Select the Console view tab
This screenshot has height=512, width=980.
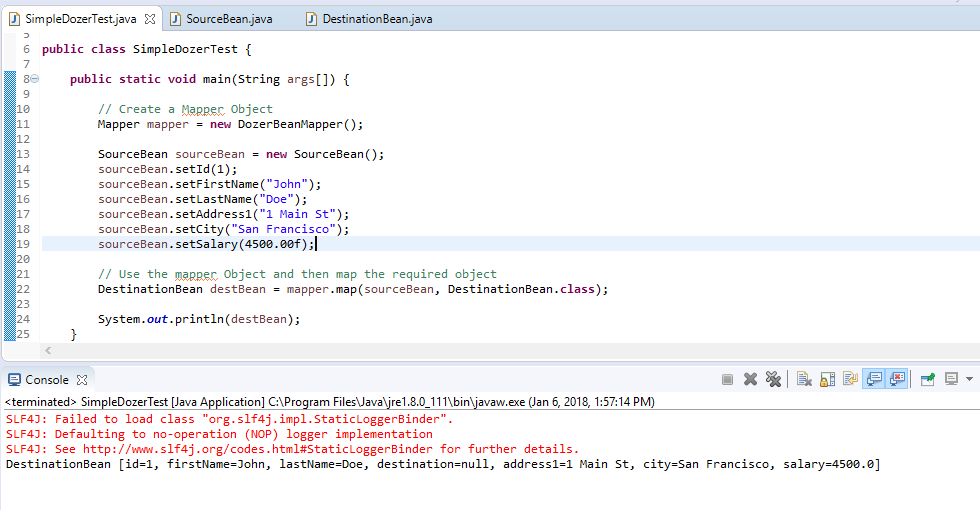pos(46,379)
